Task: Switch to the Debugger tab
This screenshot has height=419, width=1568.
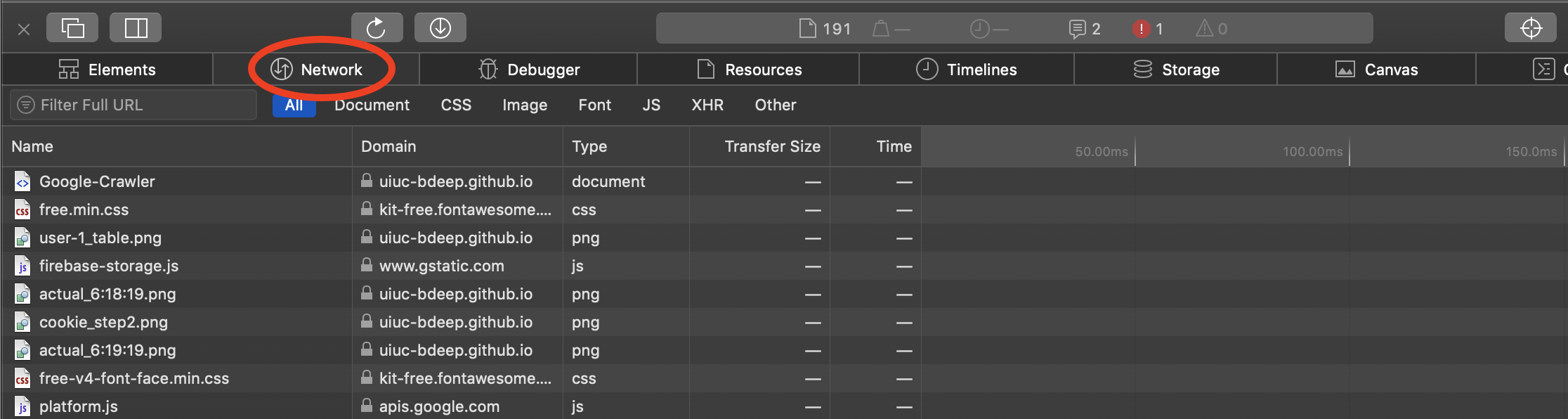Action: (x=529, y=70)
